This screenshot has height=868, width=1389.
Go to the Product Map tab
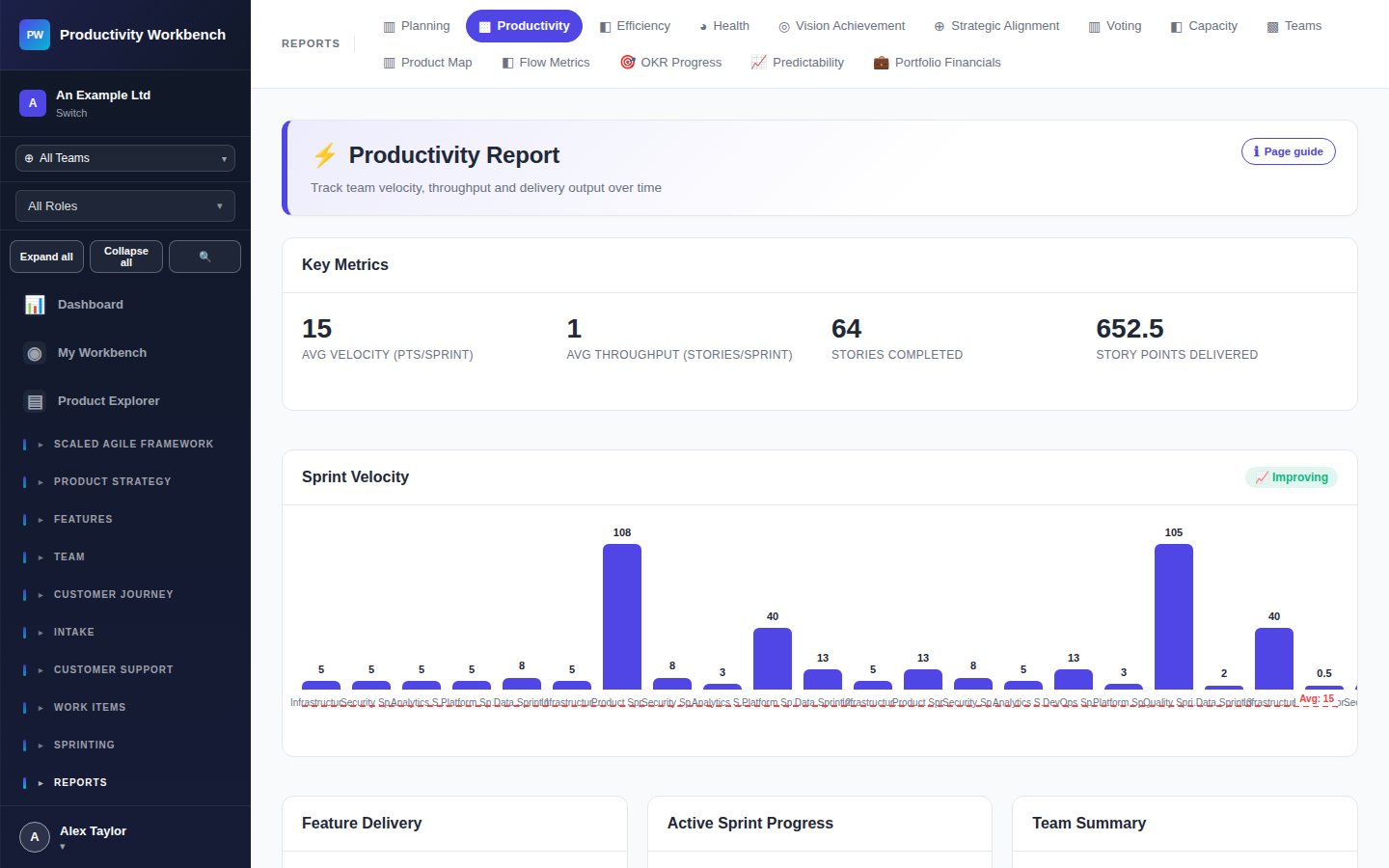click(427, 63)
